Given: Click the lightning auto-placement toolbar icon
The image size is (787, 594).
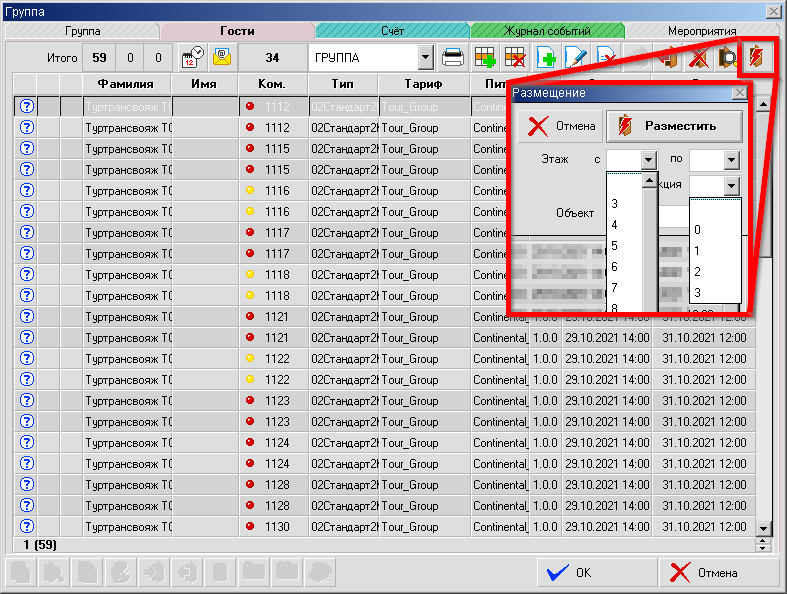Looking at the screenshot, I should tap(758, 57).
